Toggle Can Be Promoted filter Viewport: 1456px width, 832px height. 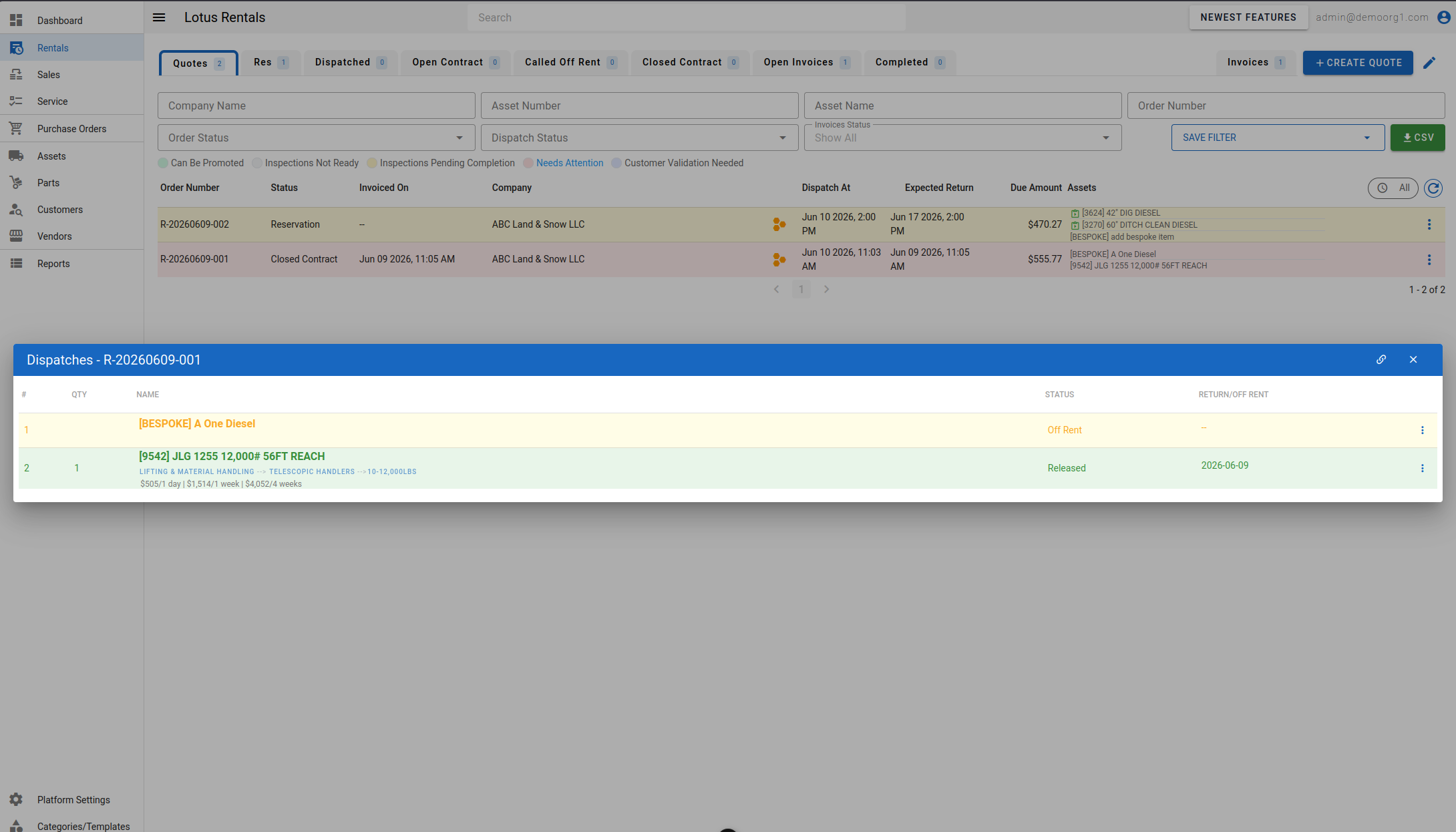click(x=201, y=163)
